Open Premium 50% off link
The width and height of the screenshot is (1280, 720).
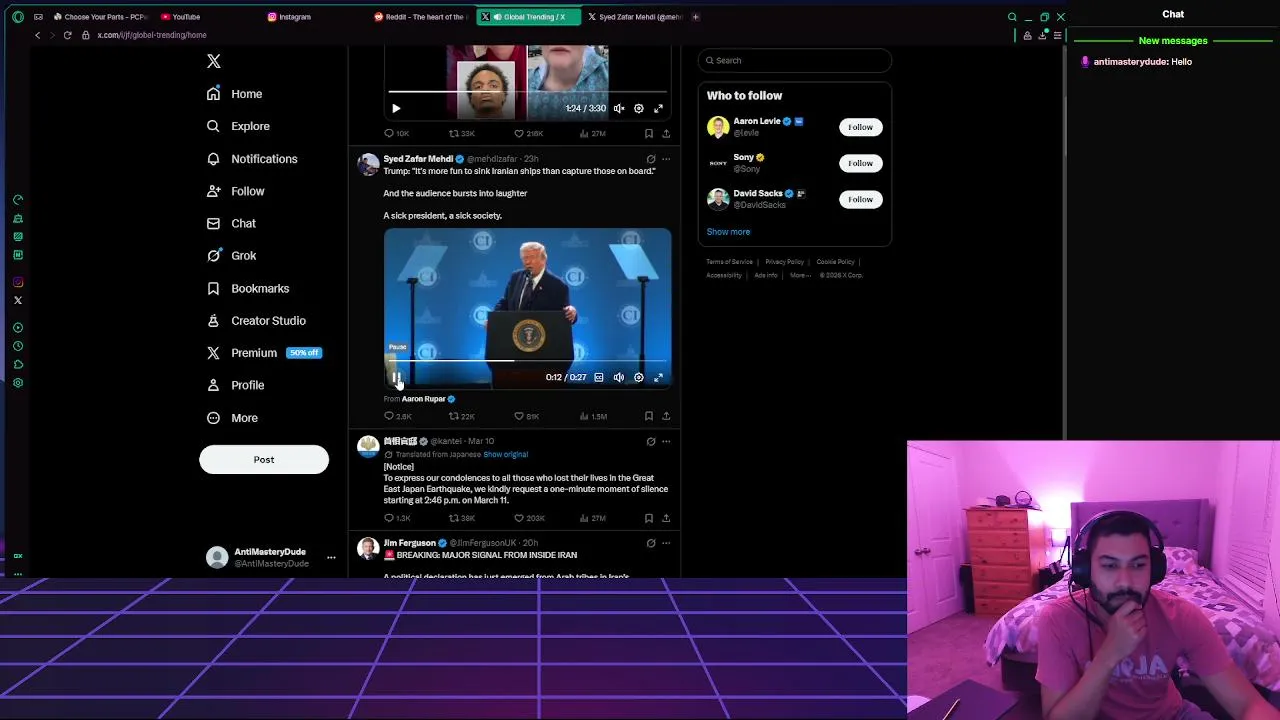coord(264,353)
